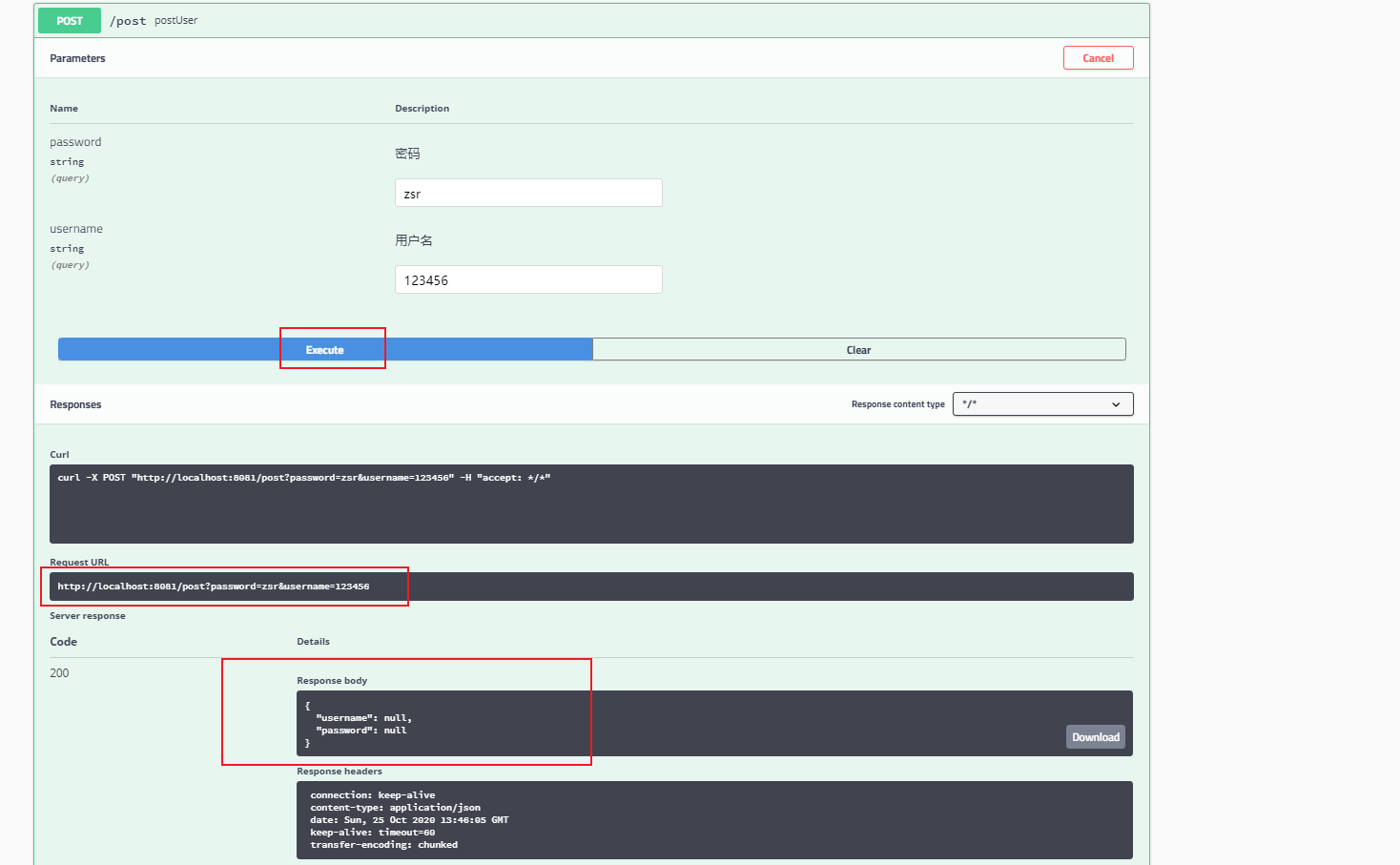
Task: Click the Curl label
Action: point(59,455)
